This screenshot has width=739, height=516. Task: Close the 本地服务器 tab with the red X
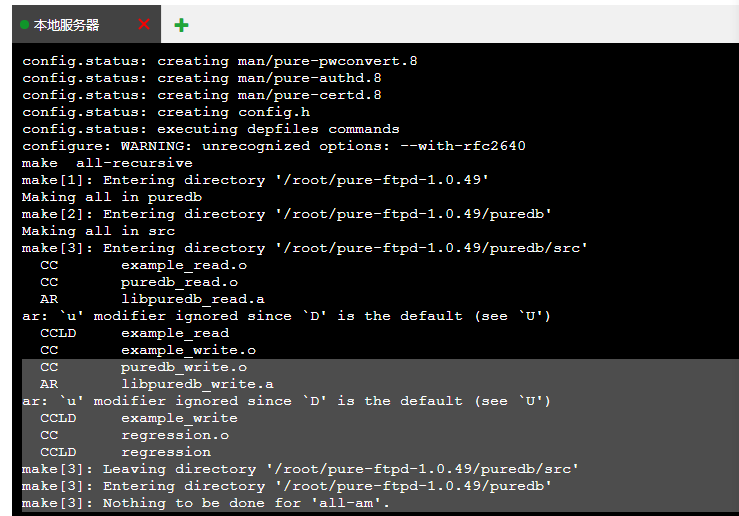tap(144, 24)
